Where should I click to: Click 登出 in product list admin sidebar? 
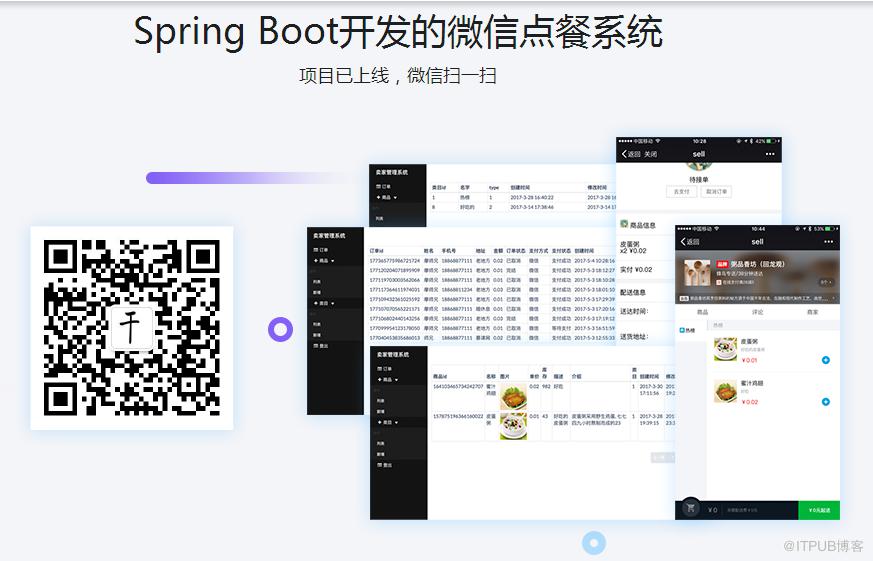(384, 465)
